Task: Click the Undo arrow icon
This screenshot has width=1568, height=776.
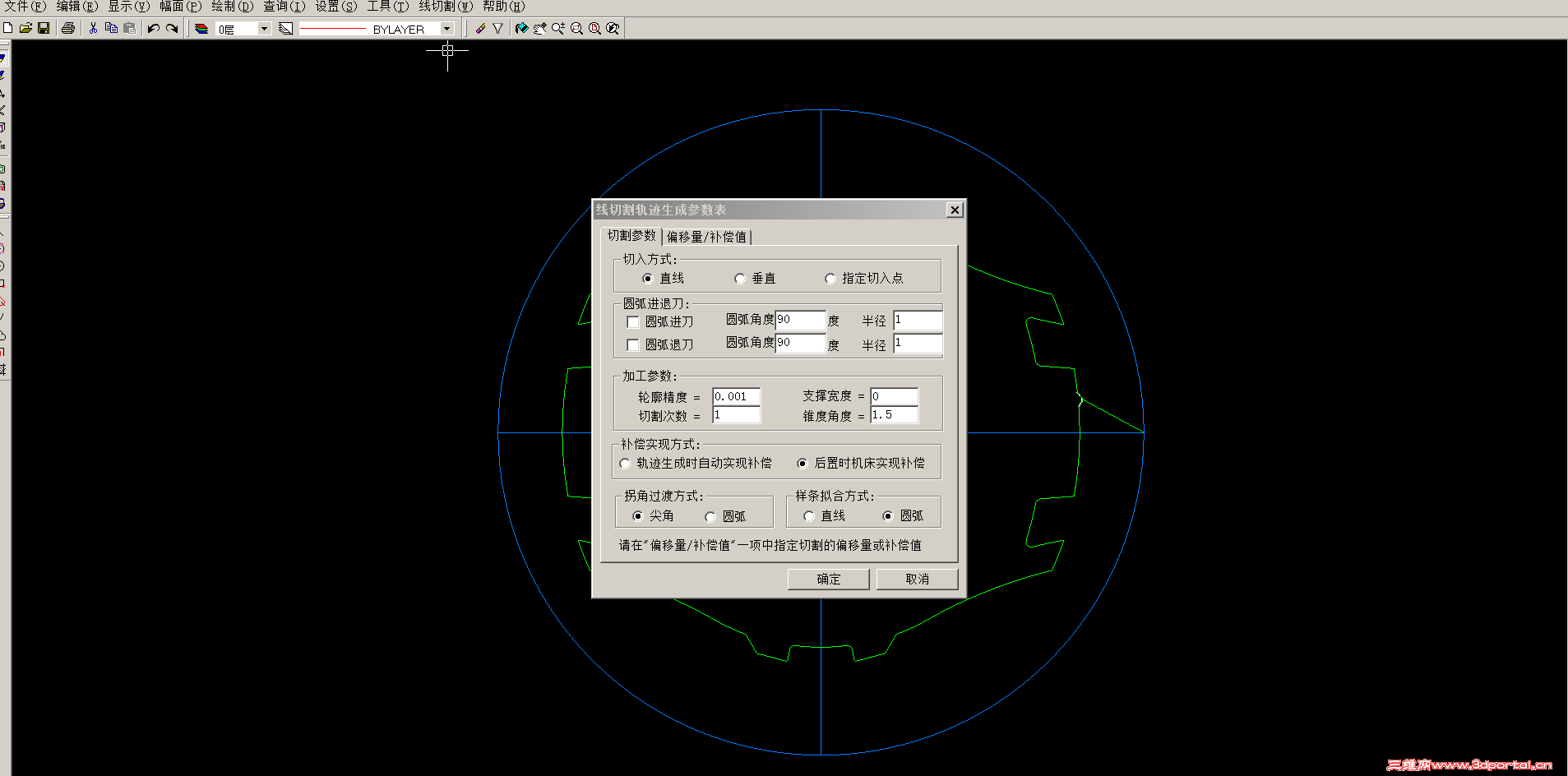Action: click(153, 28)
